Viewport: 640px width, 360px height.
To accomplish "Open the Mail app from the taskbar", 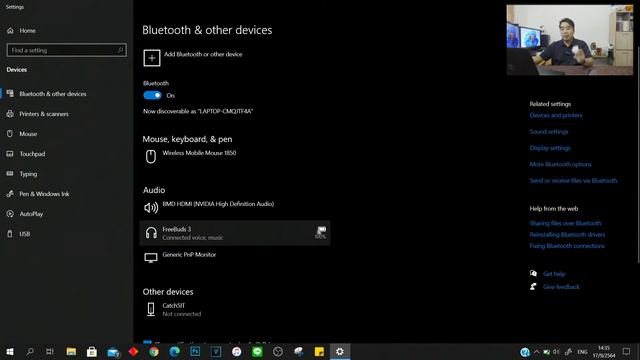I will [x=113, y=351].
